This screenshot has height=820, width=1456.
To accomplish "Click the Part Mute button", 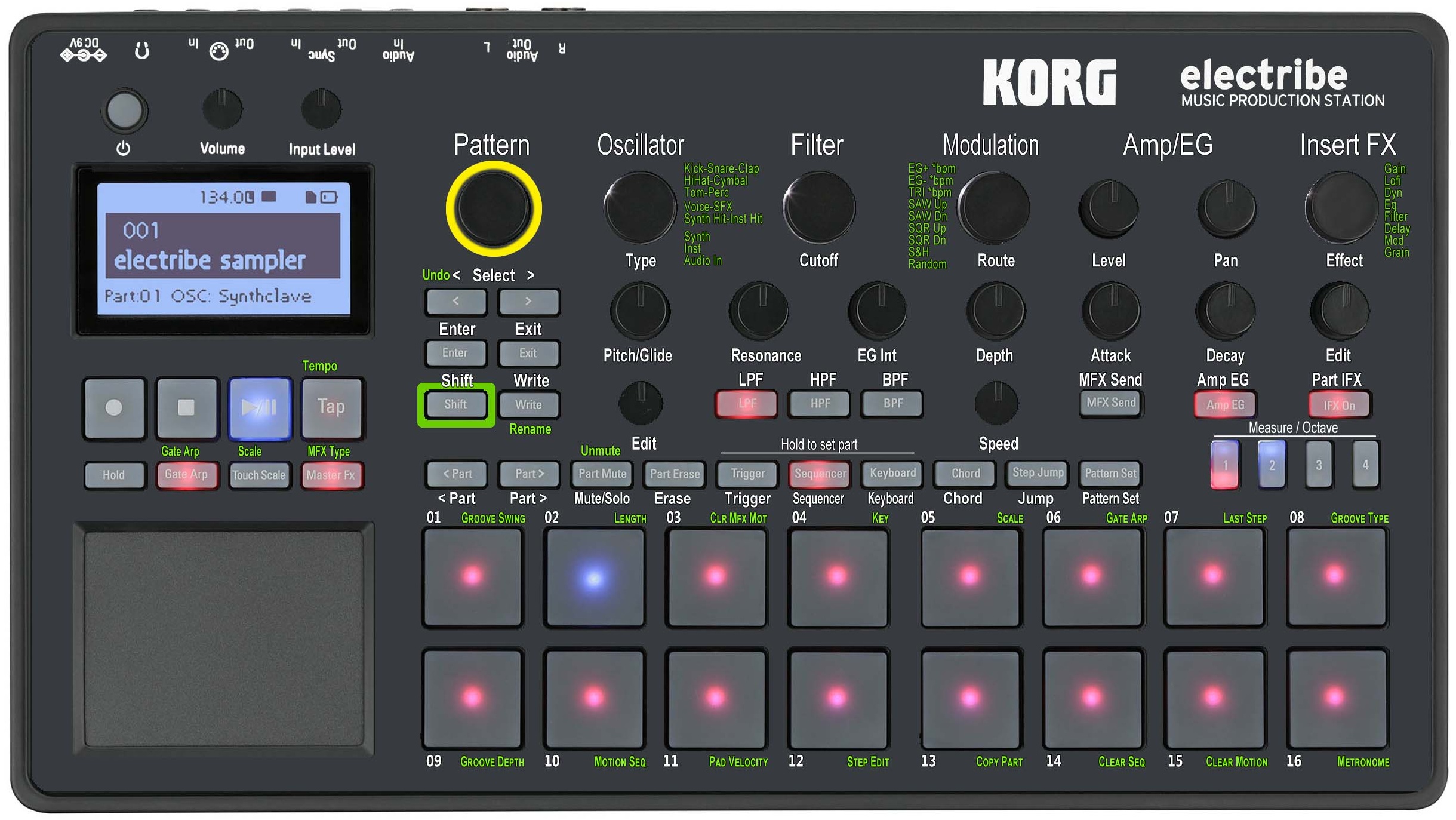I will [x=602, y=474].
